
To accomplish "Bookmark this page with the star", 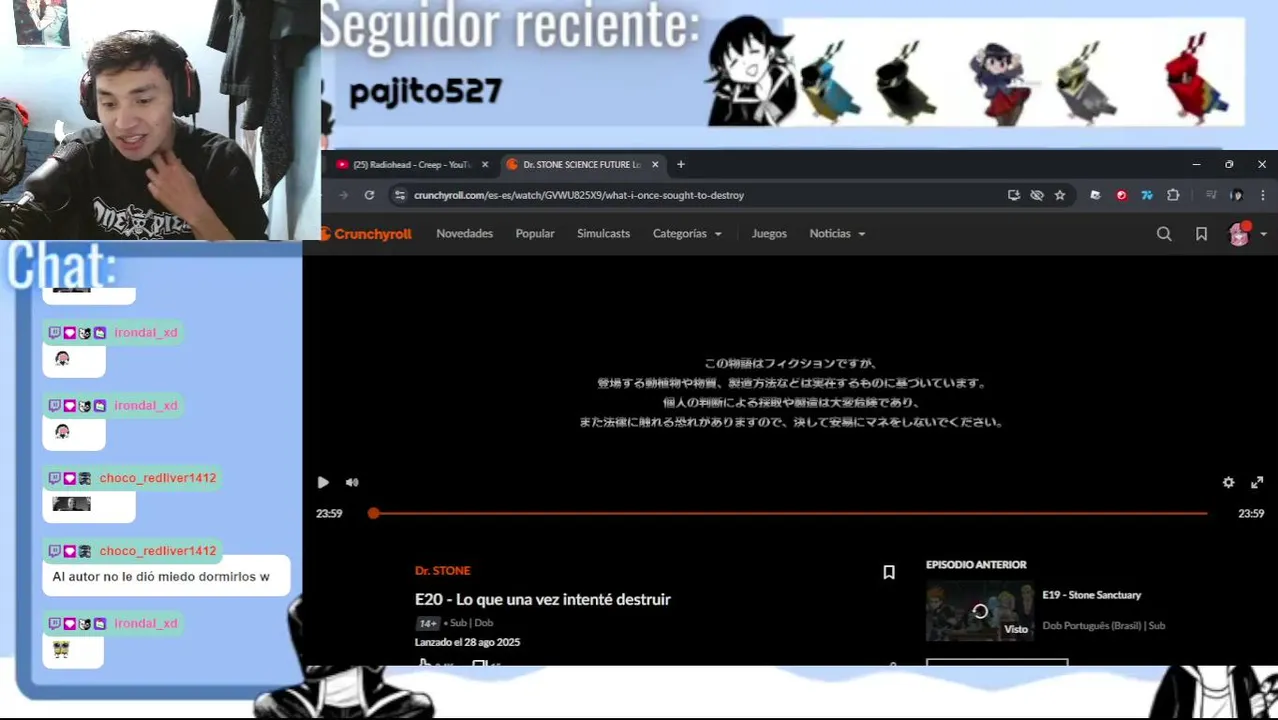I will pyautogui.click(x=1060, y=195).
